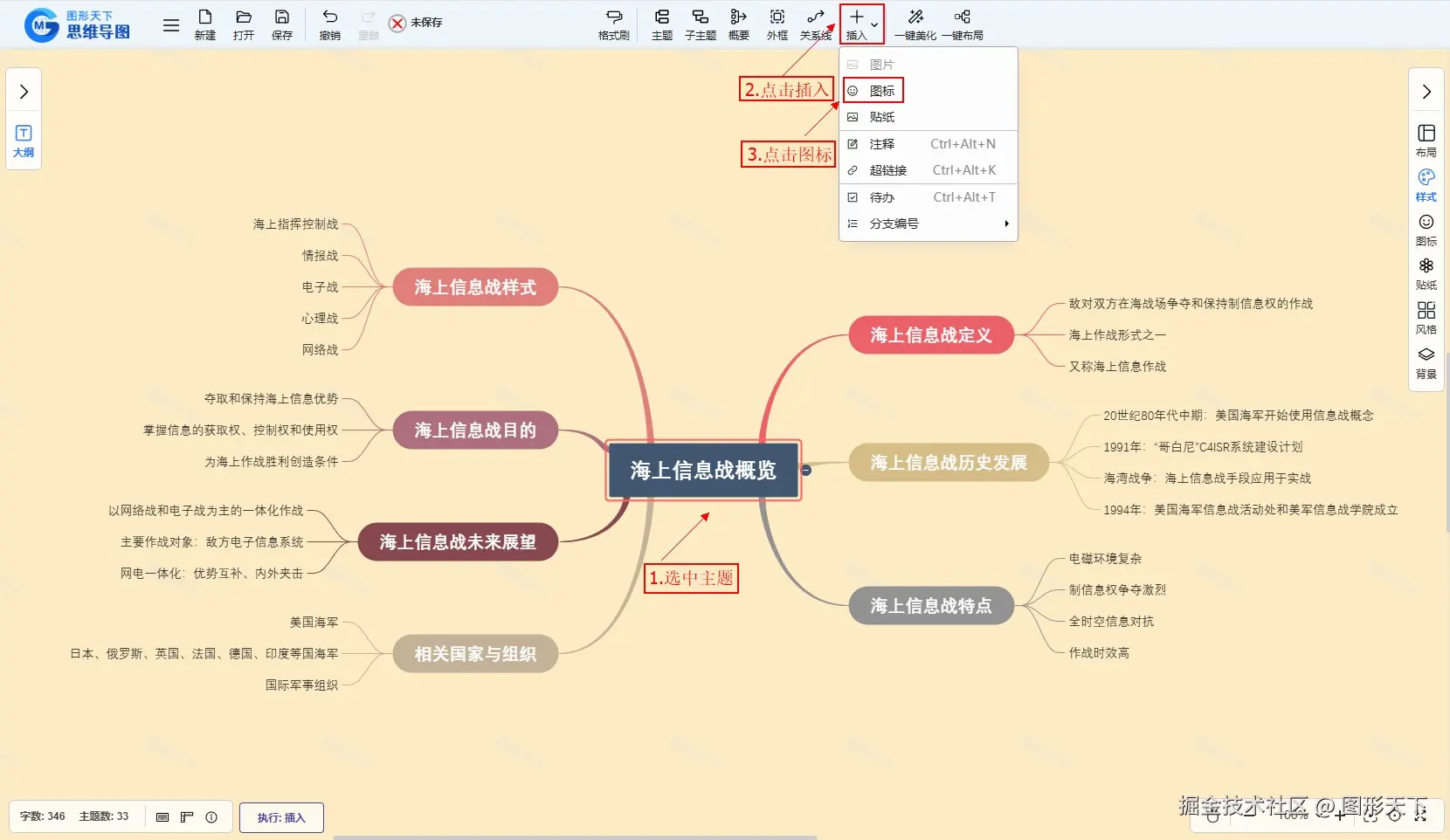
Task: Select the 海上指挥控制战 subtopic
Action: (295, 224)
